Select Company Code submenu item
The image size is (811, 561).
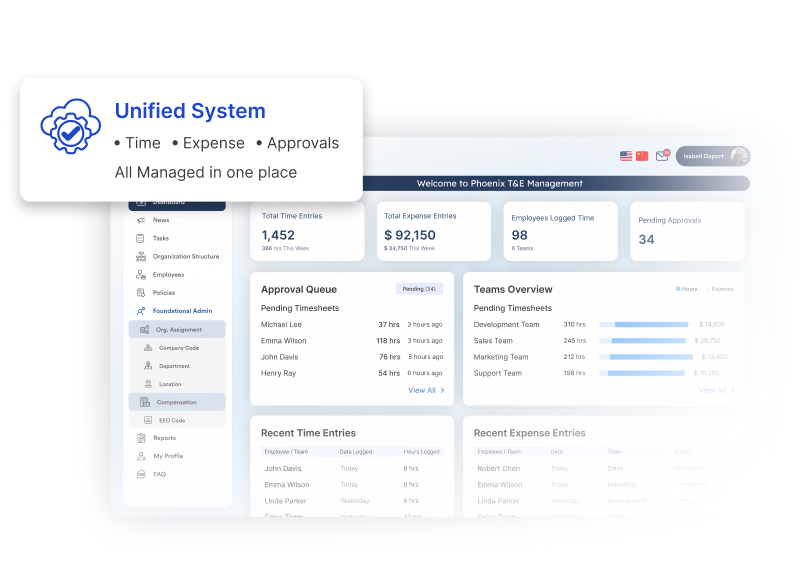point(177,348)
